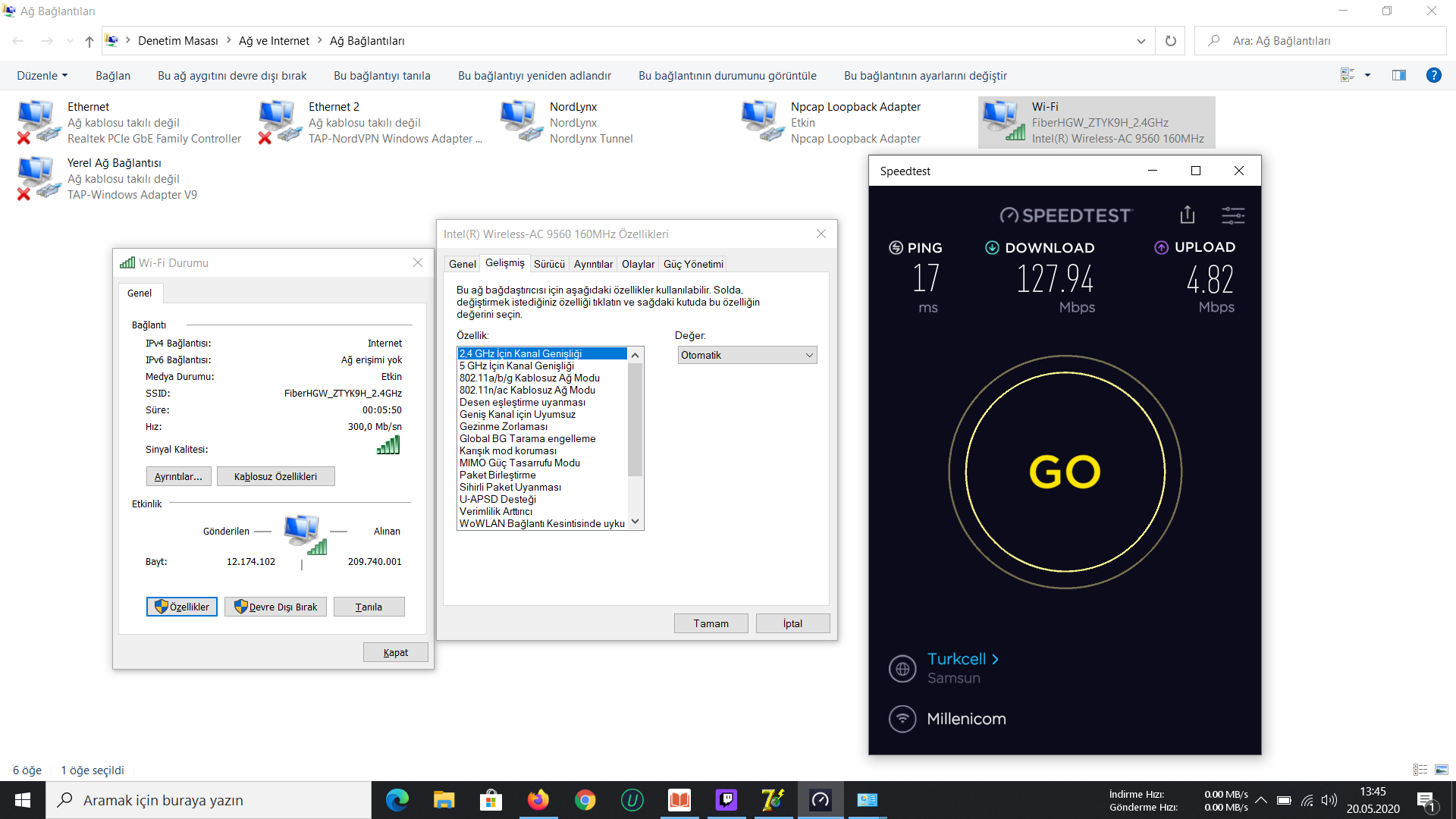
Task: Open Twitch from taskbar
Action: click(x=726, y=800)
